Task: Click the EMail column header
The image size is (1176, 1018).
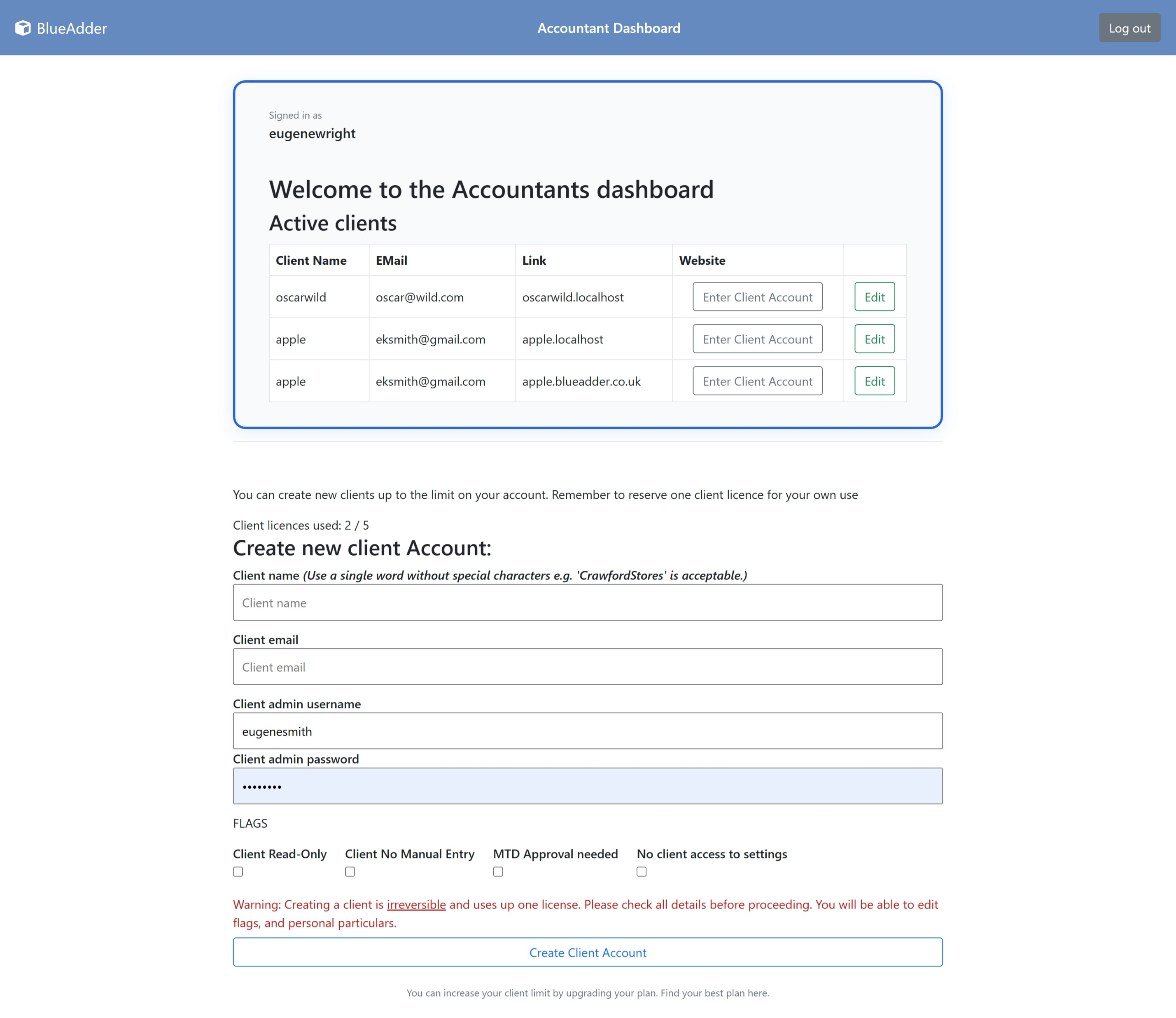Action: [x=442, y=260]
